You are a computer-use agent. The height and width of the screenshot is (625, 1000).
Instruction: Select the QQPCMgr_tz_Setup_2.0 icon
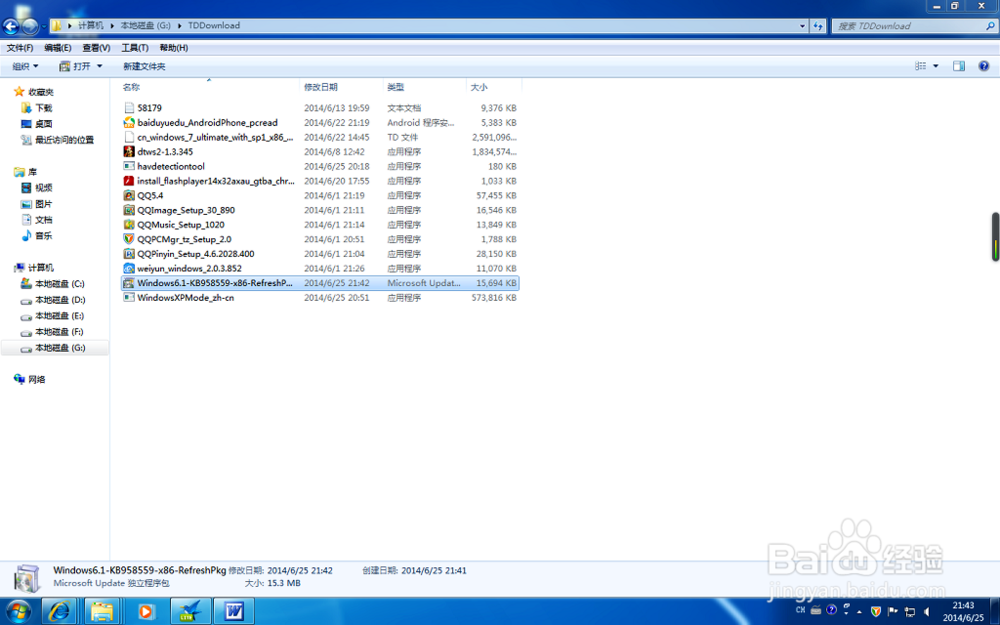pos(129,239)
